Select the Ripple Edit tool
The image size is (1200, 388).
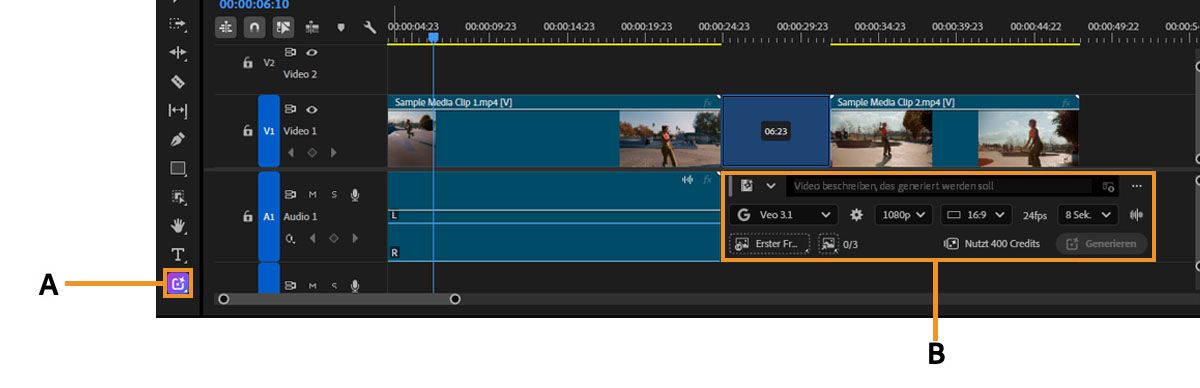tap(178, 52)
